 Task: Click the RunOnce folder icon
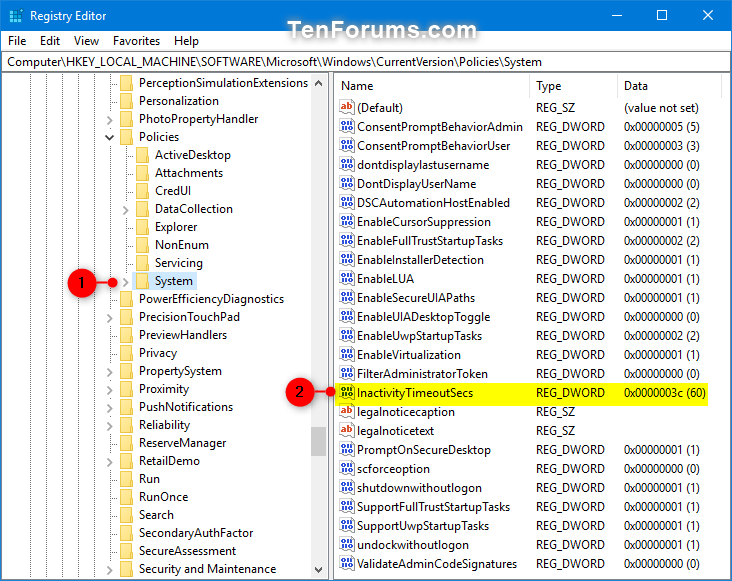click(x=127, y=497)
